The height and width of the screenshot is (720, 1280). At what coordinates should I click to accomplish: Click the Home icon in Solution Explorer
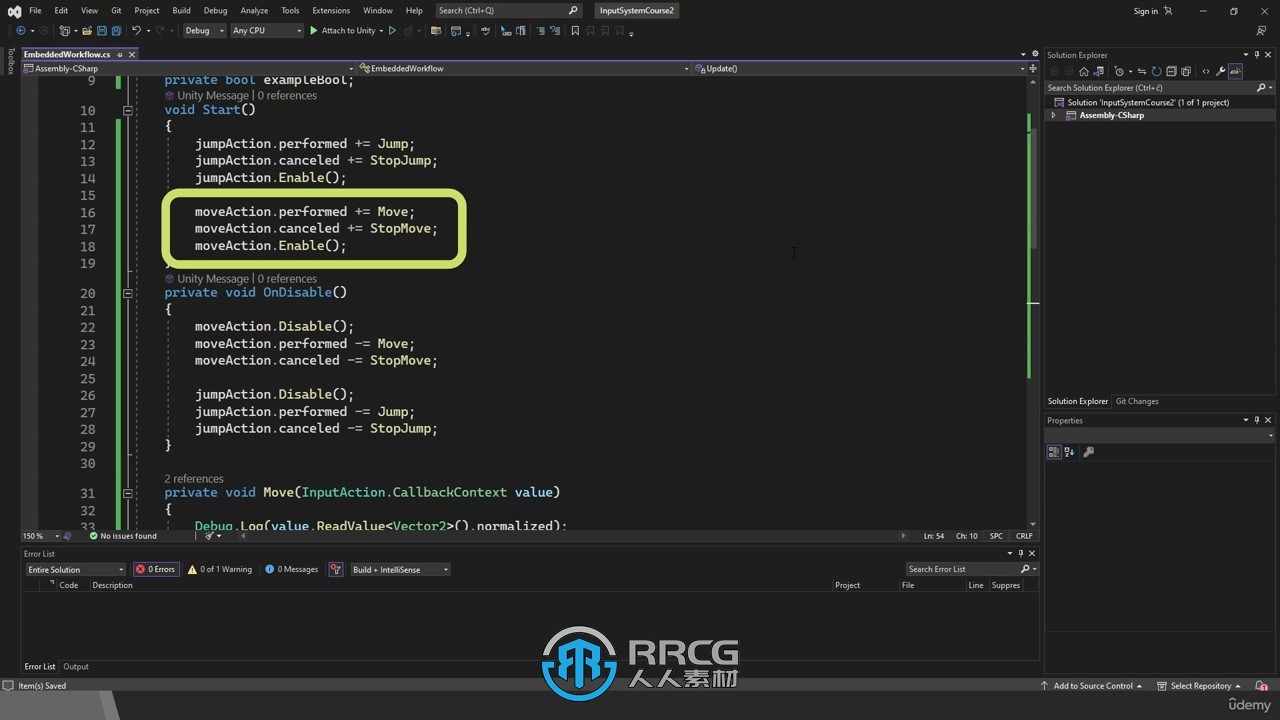point(1084,72)
